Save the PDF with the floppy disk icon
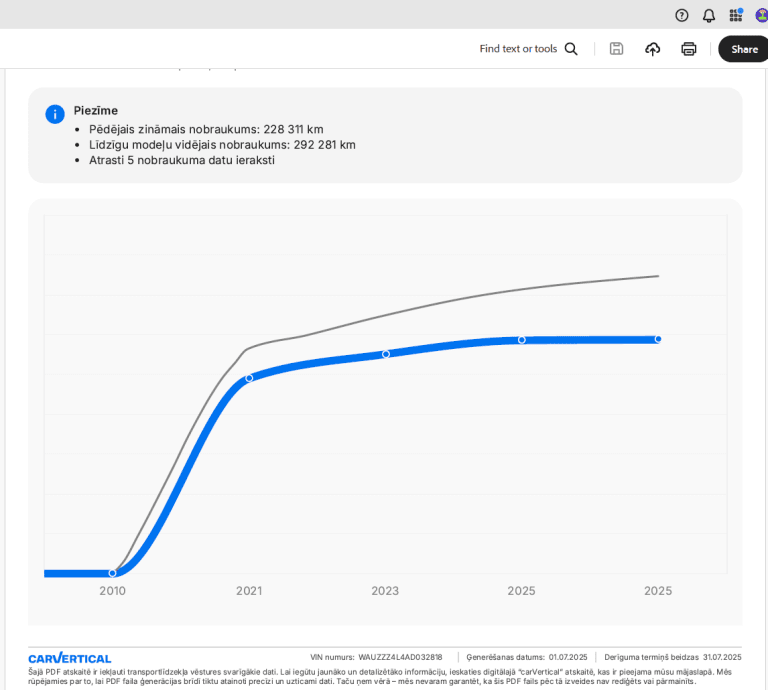Image resolution: width=768 pixels, height=690 pixels. (617, 49)
